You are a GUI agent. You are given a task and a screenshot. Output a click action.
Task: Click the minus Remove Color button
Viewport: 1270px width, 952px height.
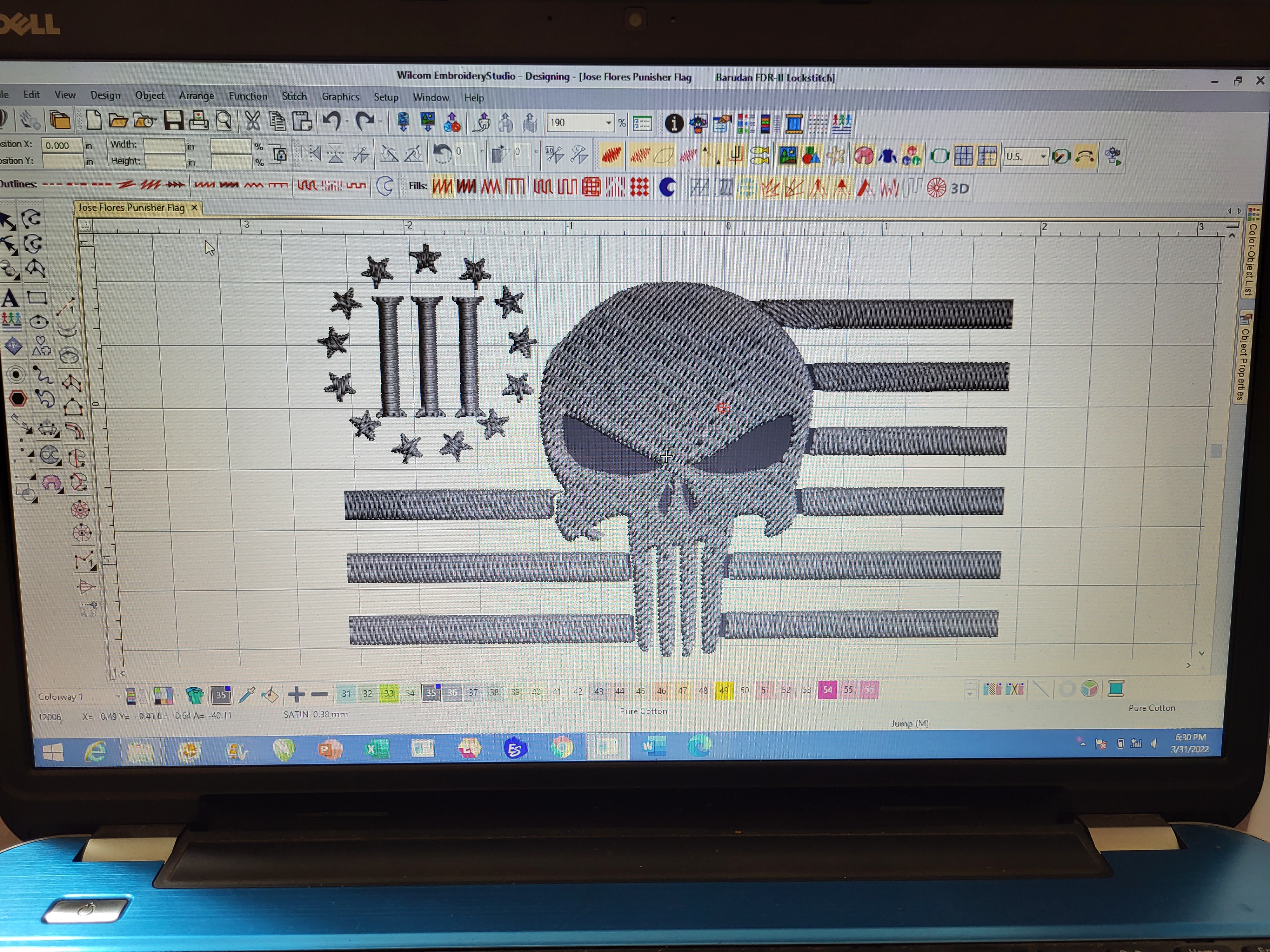coord(319,694)
